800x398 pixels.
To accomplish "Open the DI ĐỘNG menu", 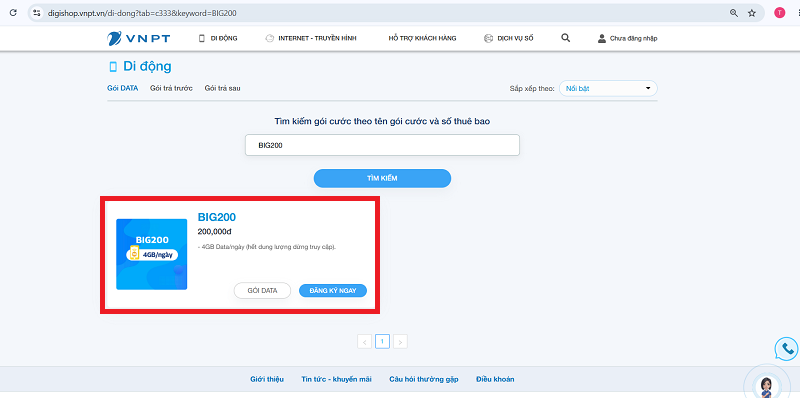I will [218, 38].
